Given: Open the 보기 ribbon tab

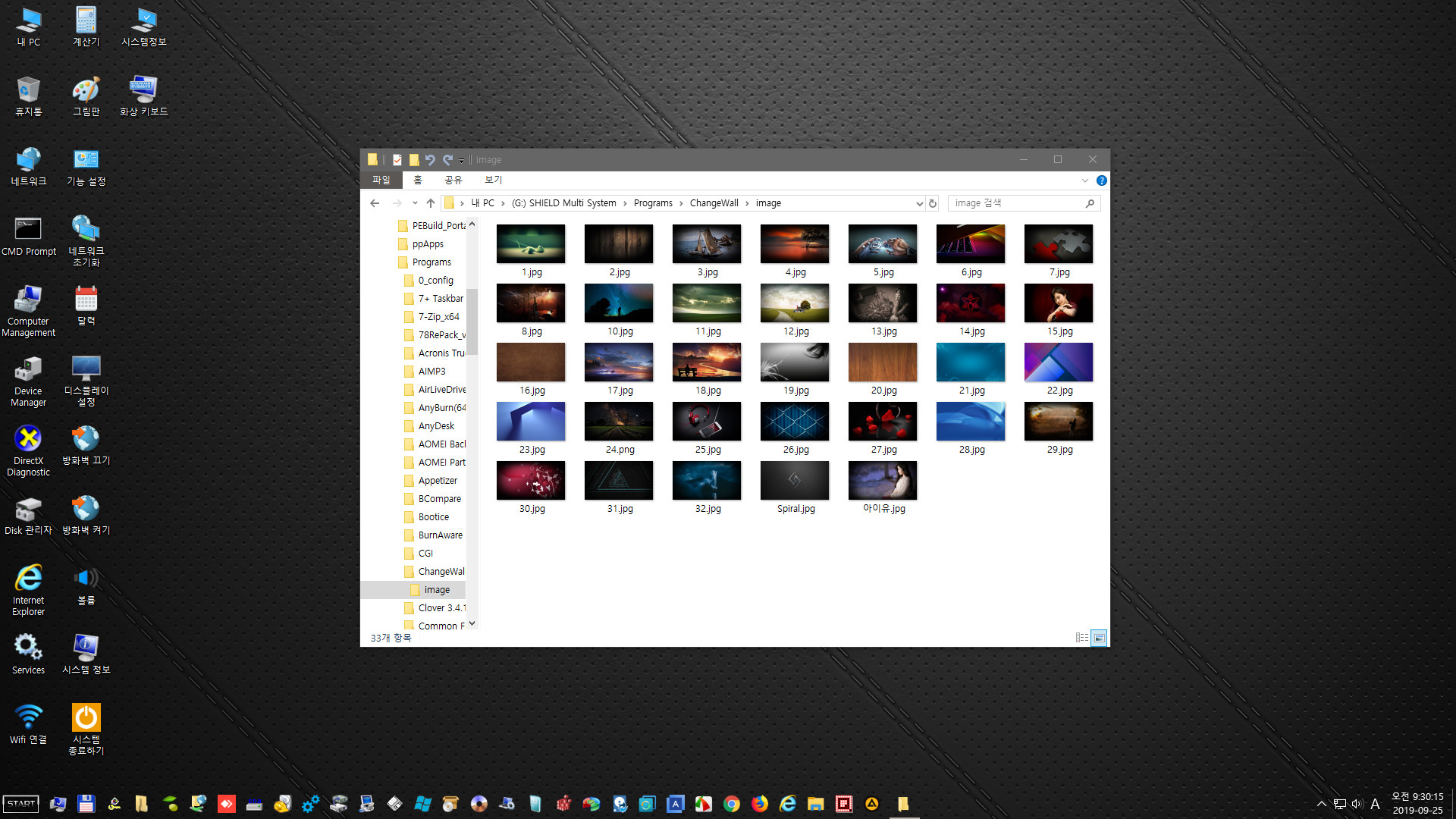Looking at the screenshot, I should (493, 180).
